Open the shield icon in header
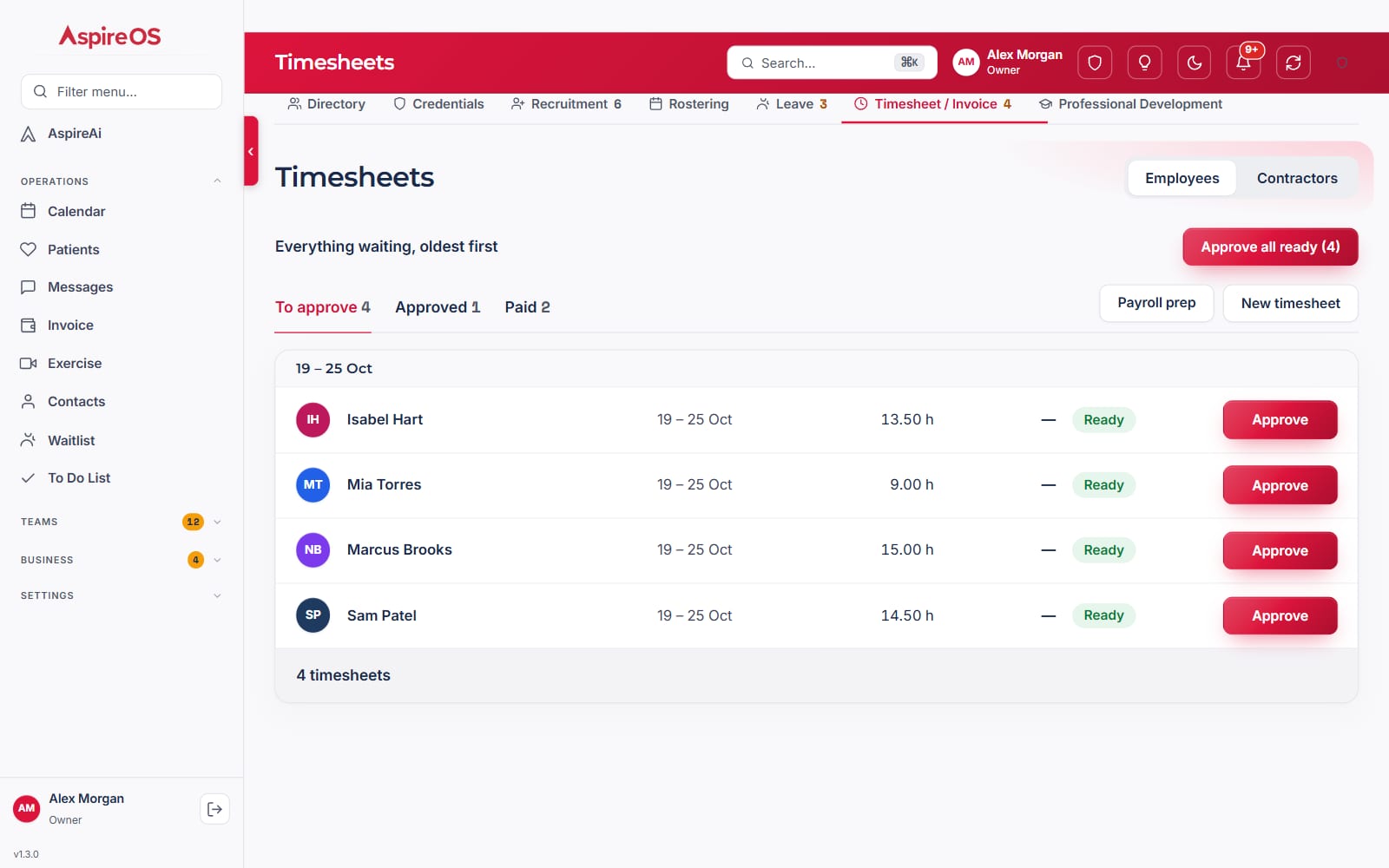Image resolution: width=1389 pixels, height=868 pixels. [1095, 62]
